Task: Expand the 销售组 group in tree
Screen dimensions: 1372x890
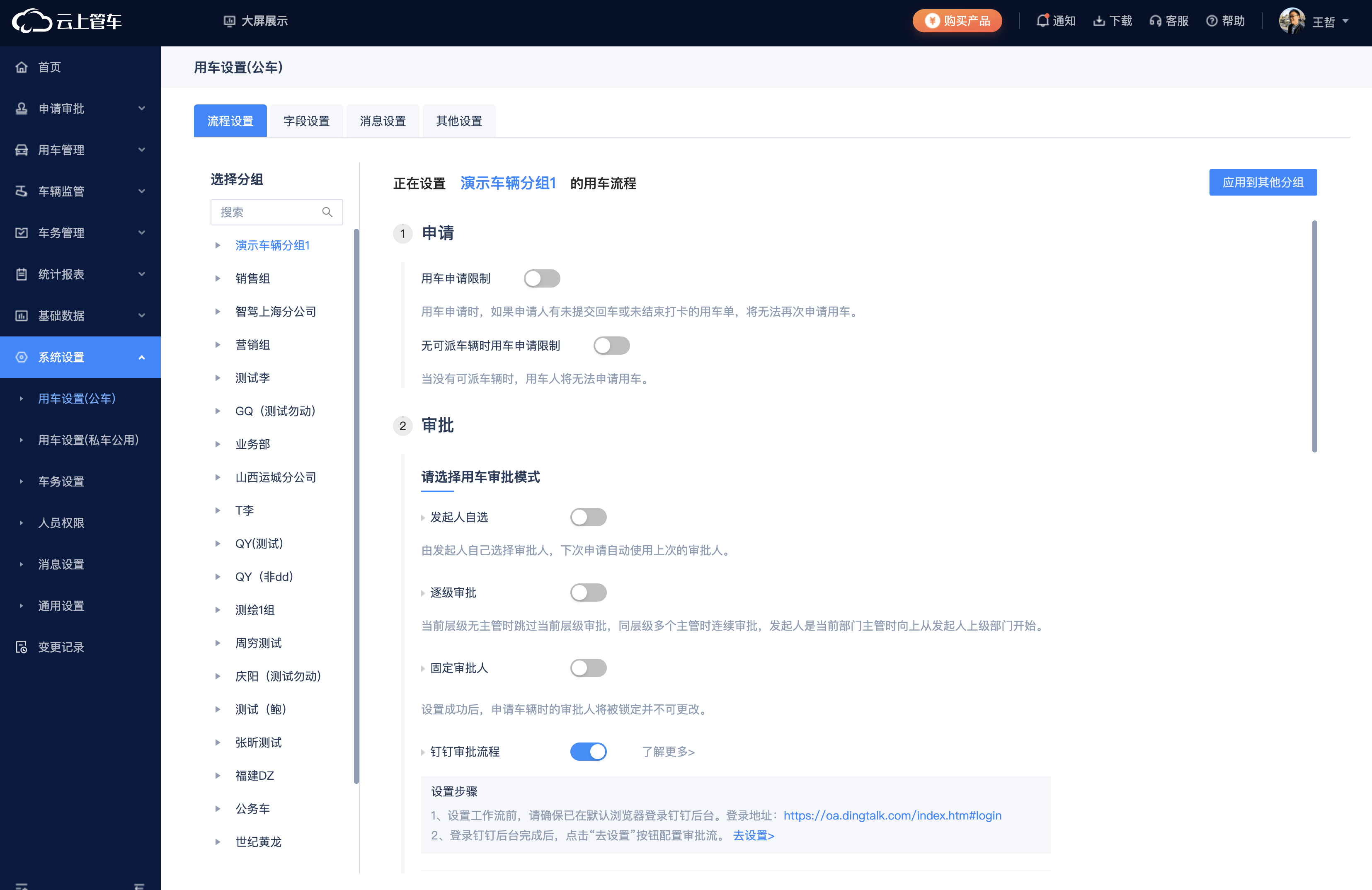Action: pos(218,278)
